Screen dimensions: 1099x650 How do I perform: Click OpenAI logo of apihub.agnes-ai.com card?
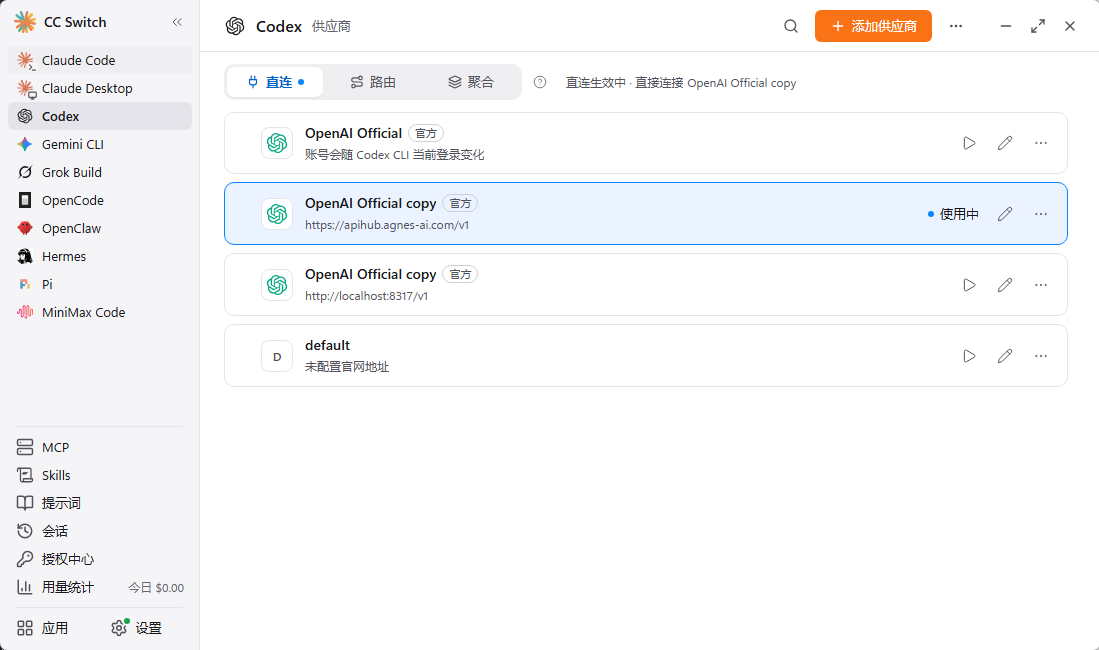pos(277,214)
